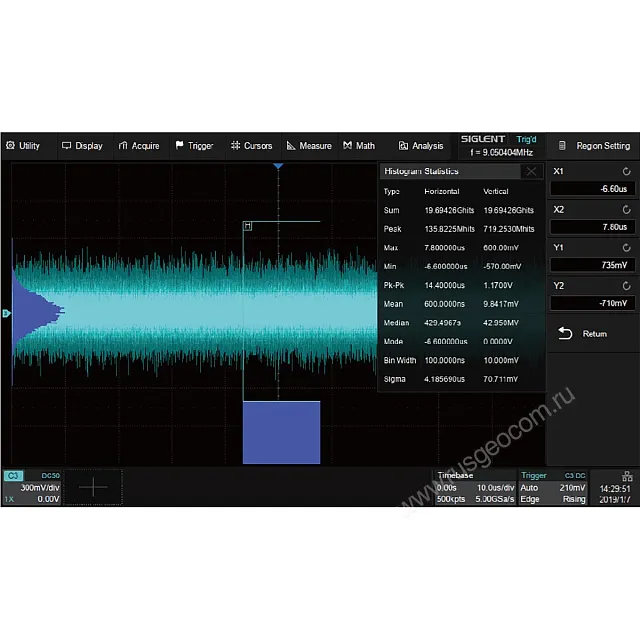The width and height of the screenshot is (640, 640).
Task: Click the X1 knob adjust icon
Action: 626,172
